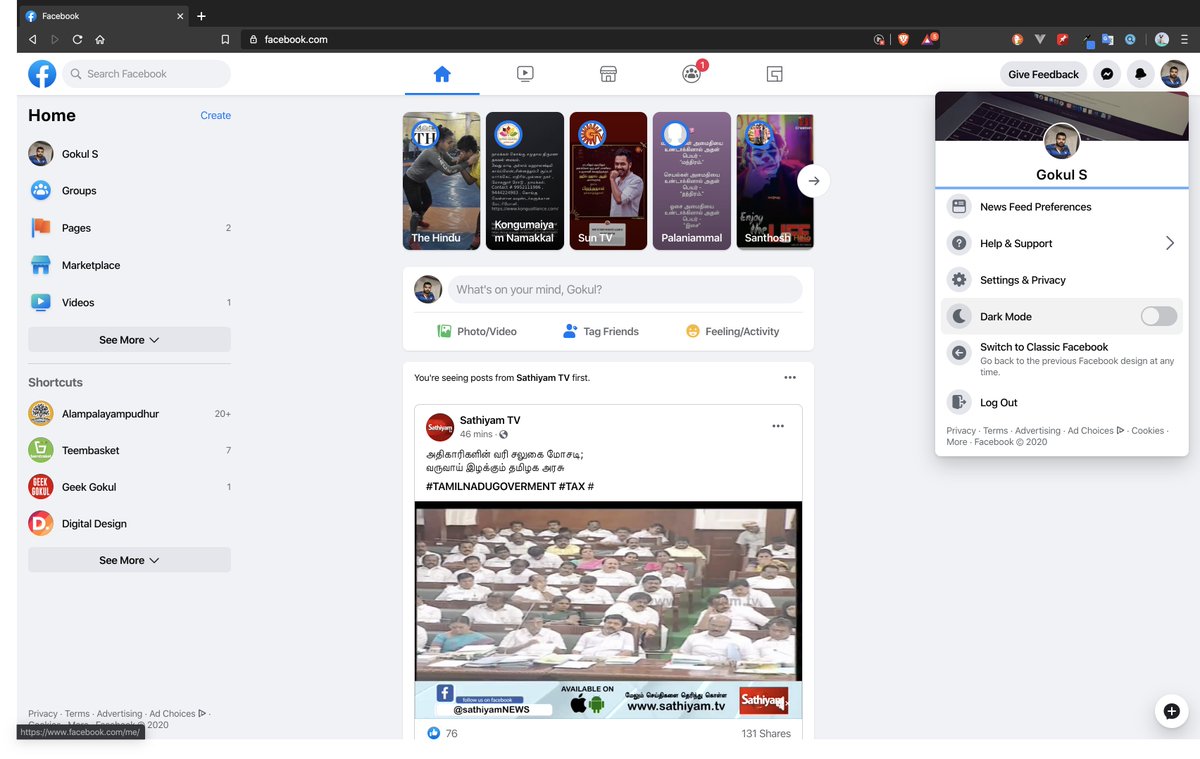Open the Gaming icon in top navigation
Image resolution: width=1200 pixels, height=759 pixels.
(774, 73)
